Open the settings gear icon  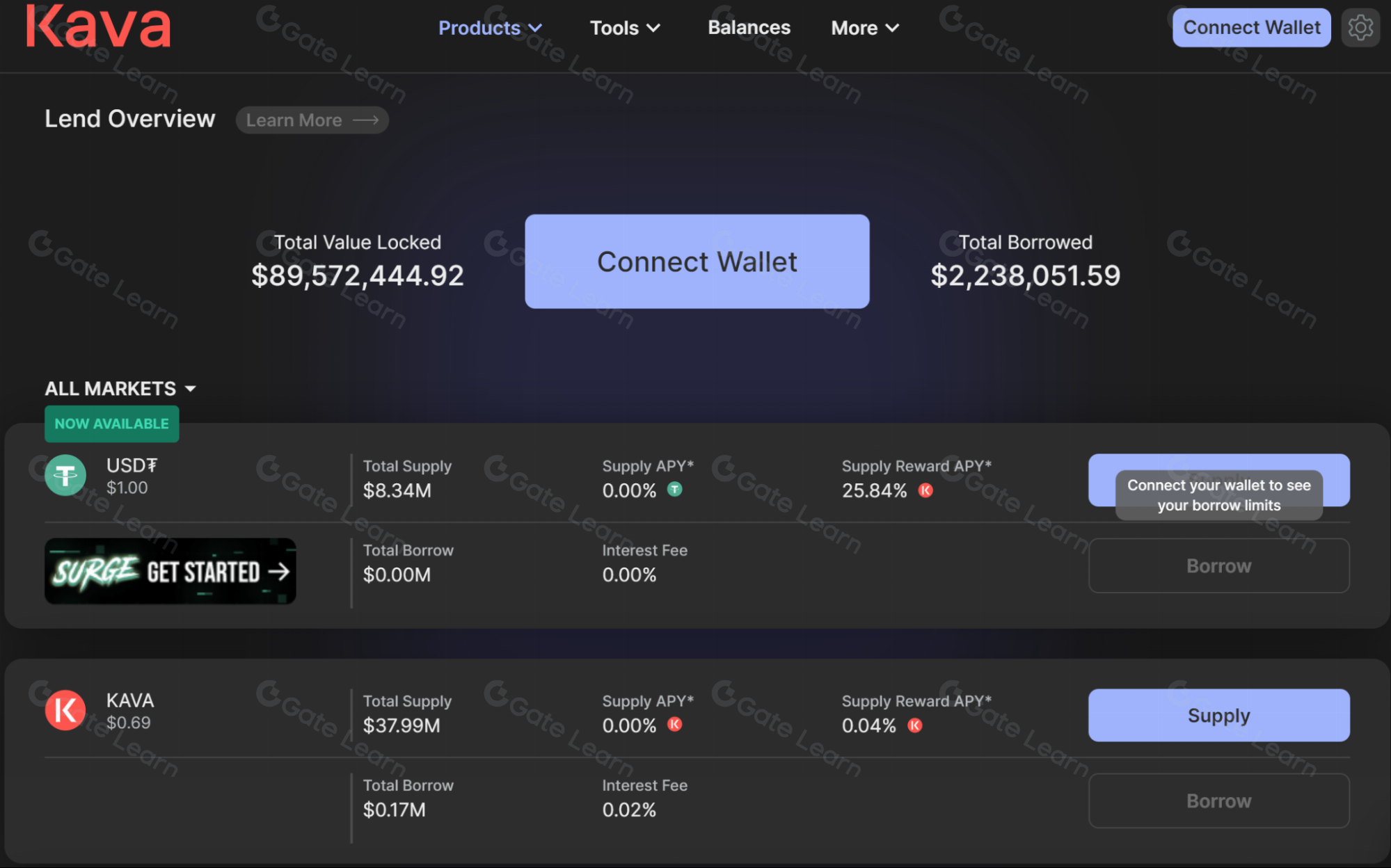pos(1360,28)
